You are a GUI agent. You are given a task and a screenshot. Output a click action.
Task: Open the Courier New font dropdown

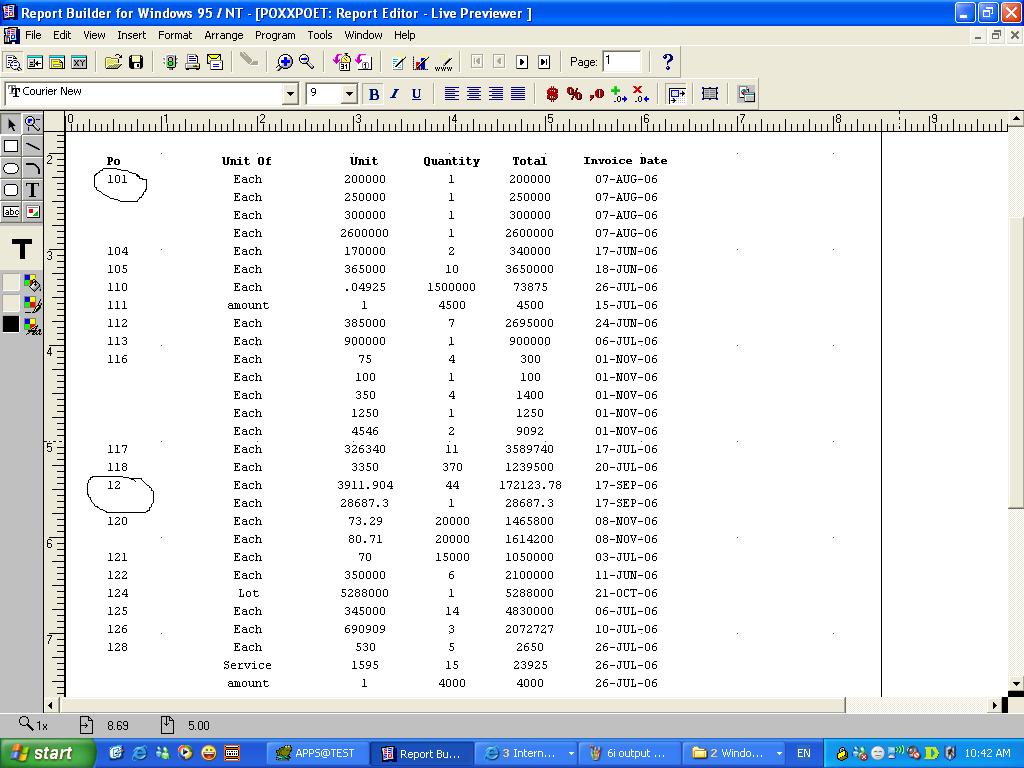(x=291, y=94)
